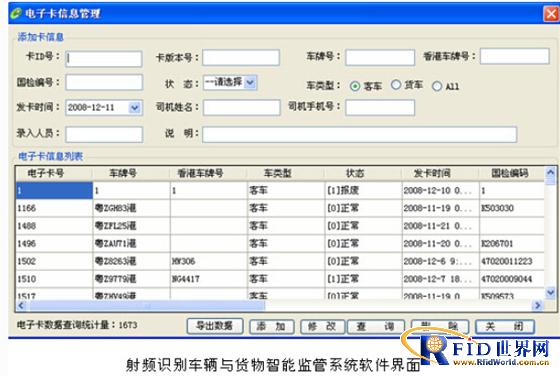
Task: Click the 导出数据 export button
Action: 215,326
